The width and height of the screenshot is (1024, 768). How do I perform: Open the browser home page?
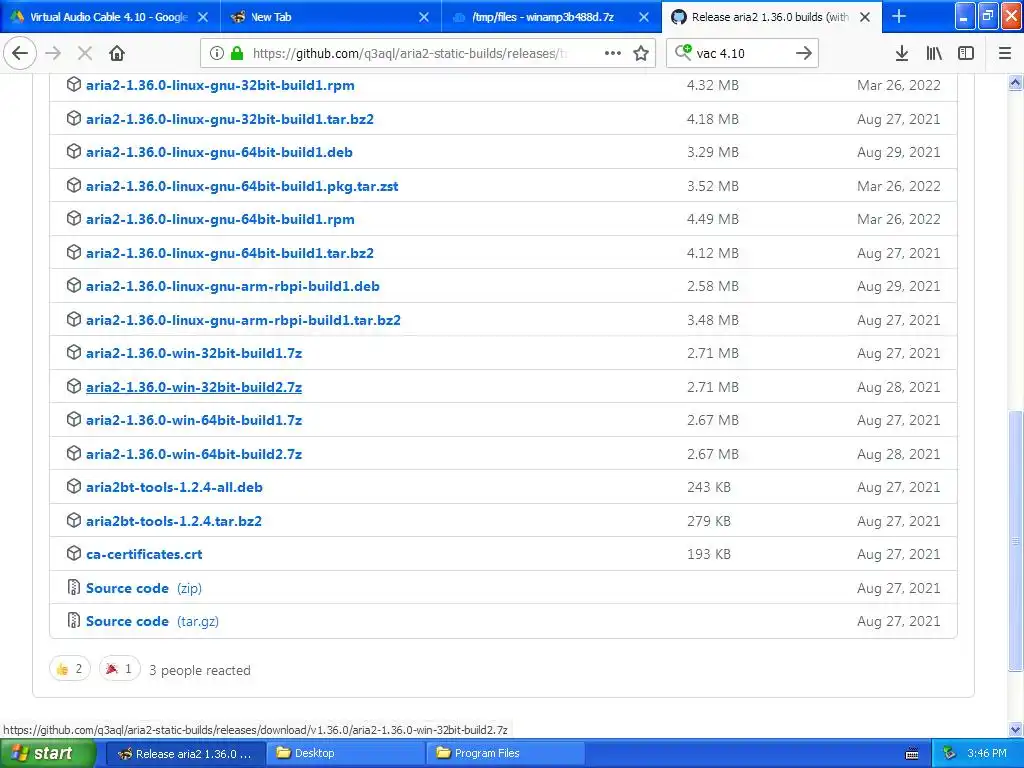pos(117,53)
